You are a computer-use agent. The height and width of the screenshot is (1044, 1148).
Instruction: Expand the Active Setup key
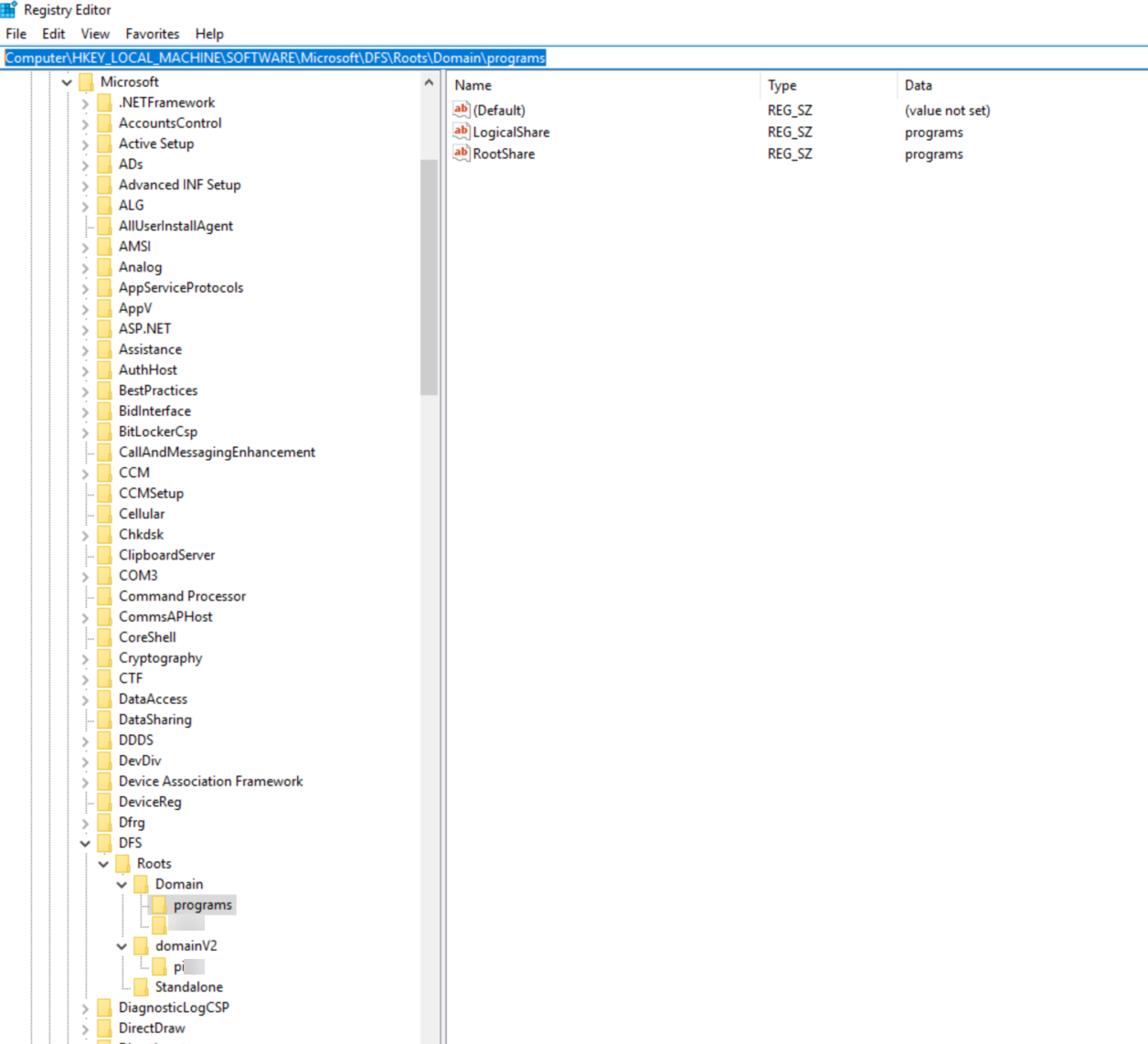[x=85, y=144]
